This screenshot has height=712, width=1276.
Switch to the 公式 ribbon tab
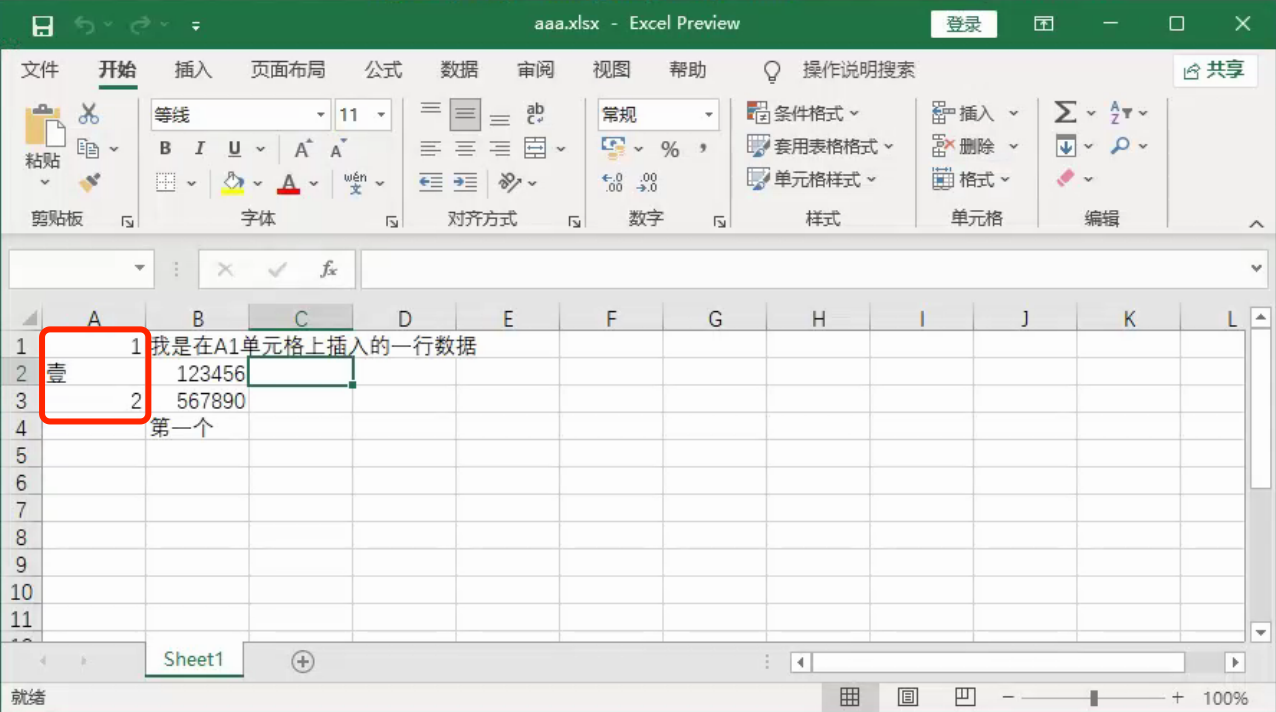coord(383,70)
